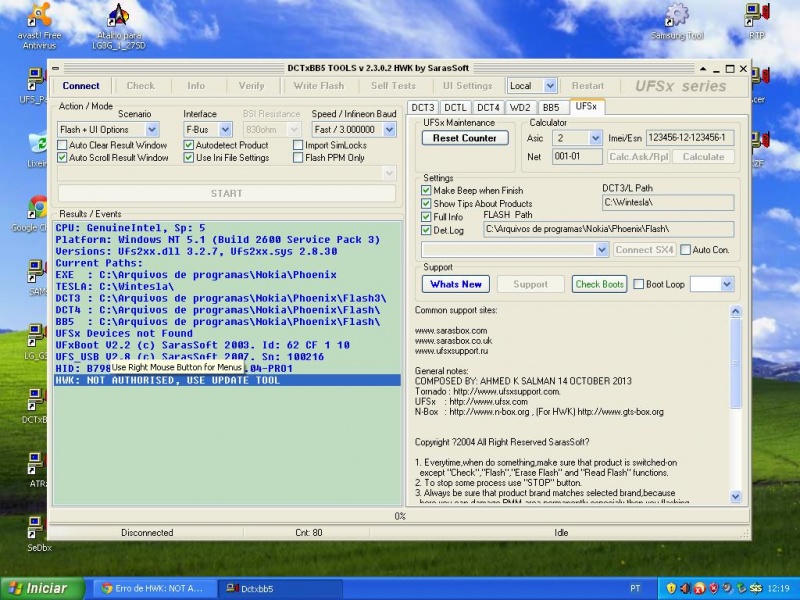
Task: Toggle Make Beep when Finish
Action: pos(426,190)
